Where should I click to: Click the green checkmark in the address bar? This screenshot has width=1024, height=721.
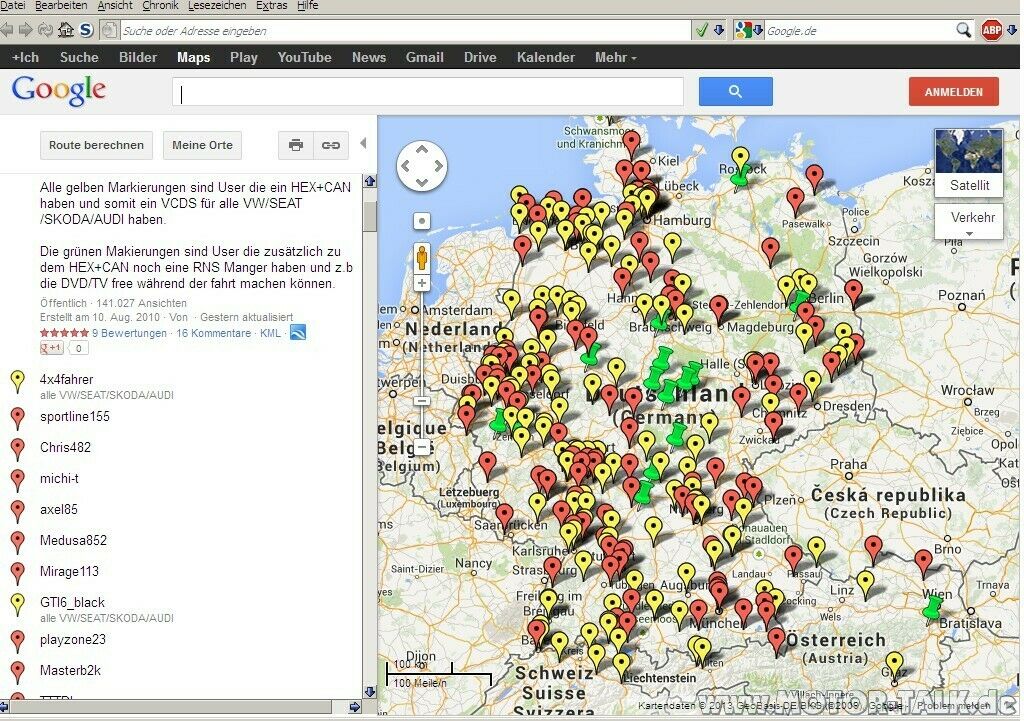click(701, 30)
